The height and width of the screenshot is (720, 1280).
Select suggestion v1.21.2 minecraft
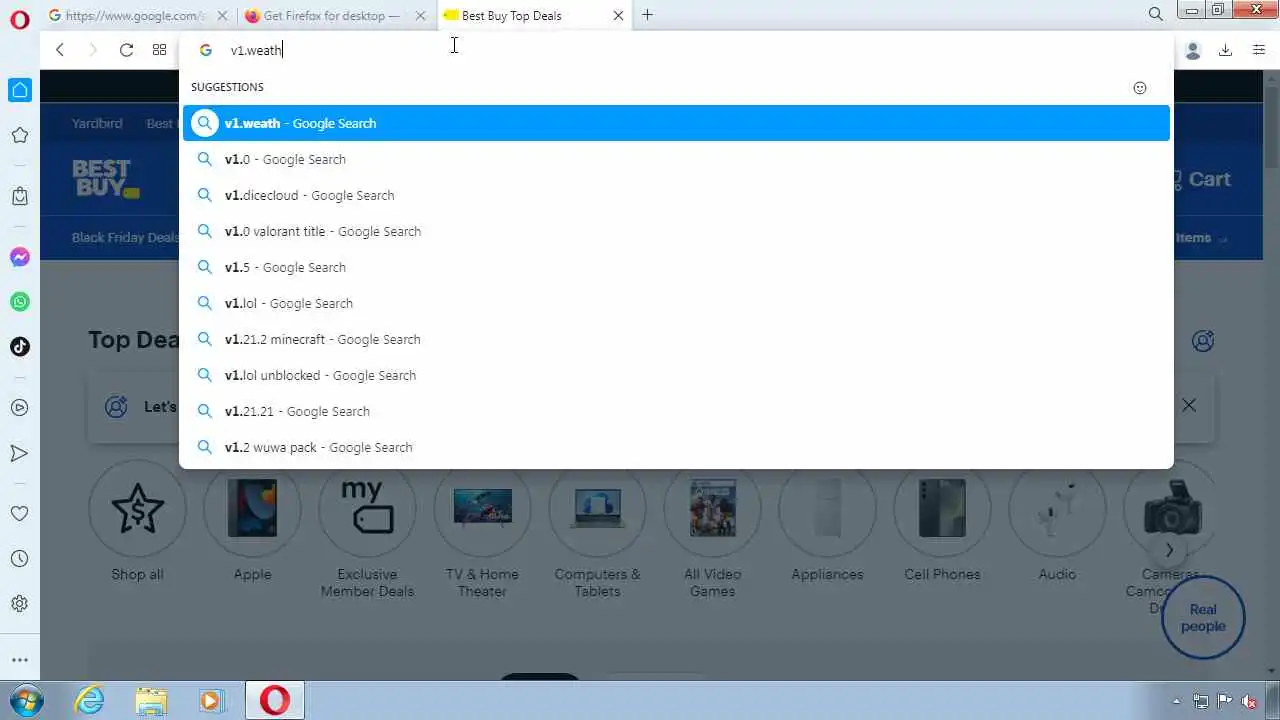pyautogui.click(x=676, y=339)
